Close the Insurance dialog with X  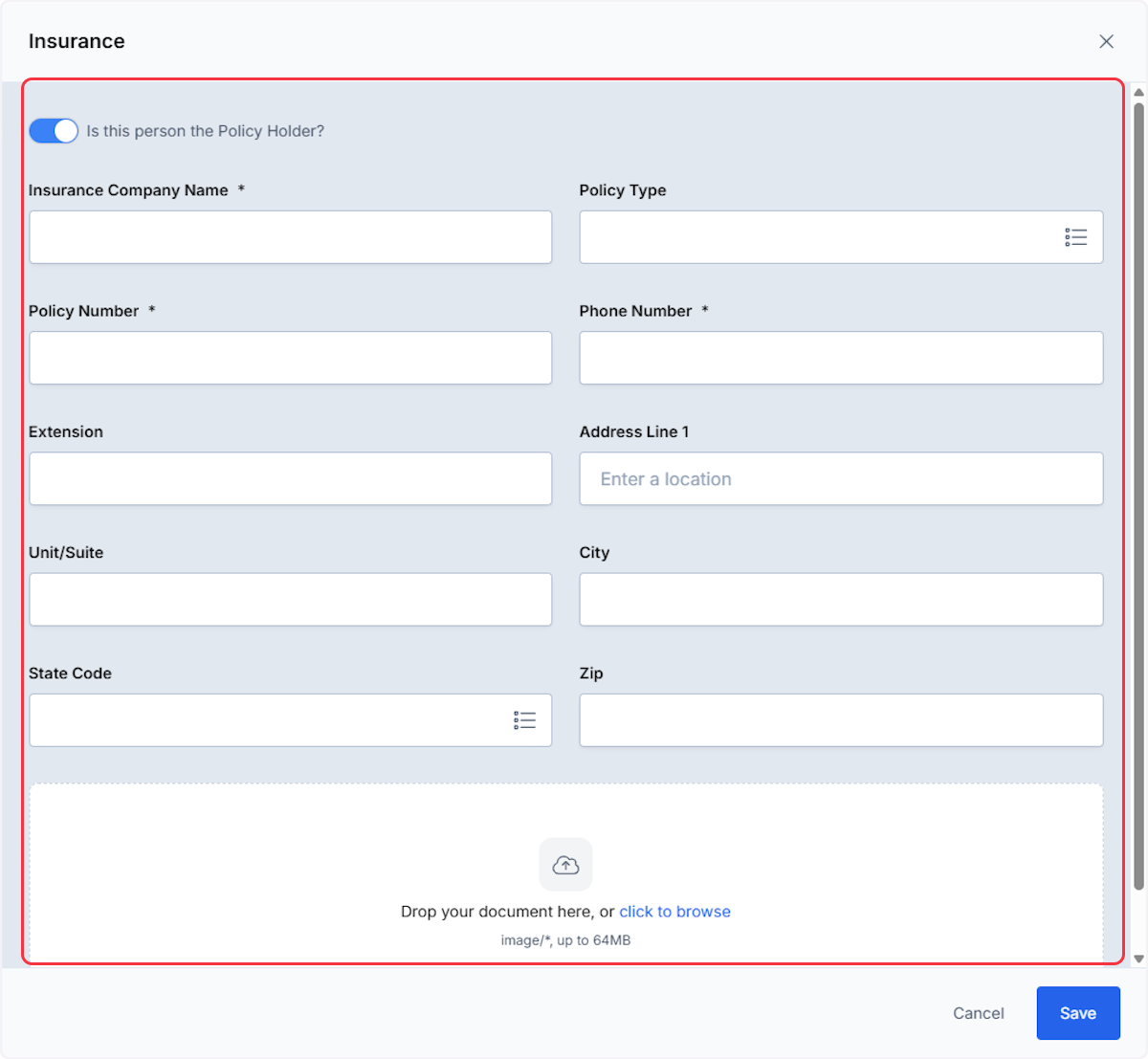click(1106, 41)
